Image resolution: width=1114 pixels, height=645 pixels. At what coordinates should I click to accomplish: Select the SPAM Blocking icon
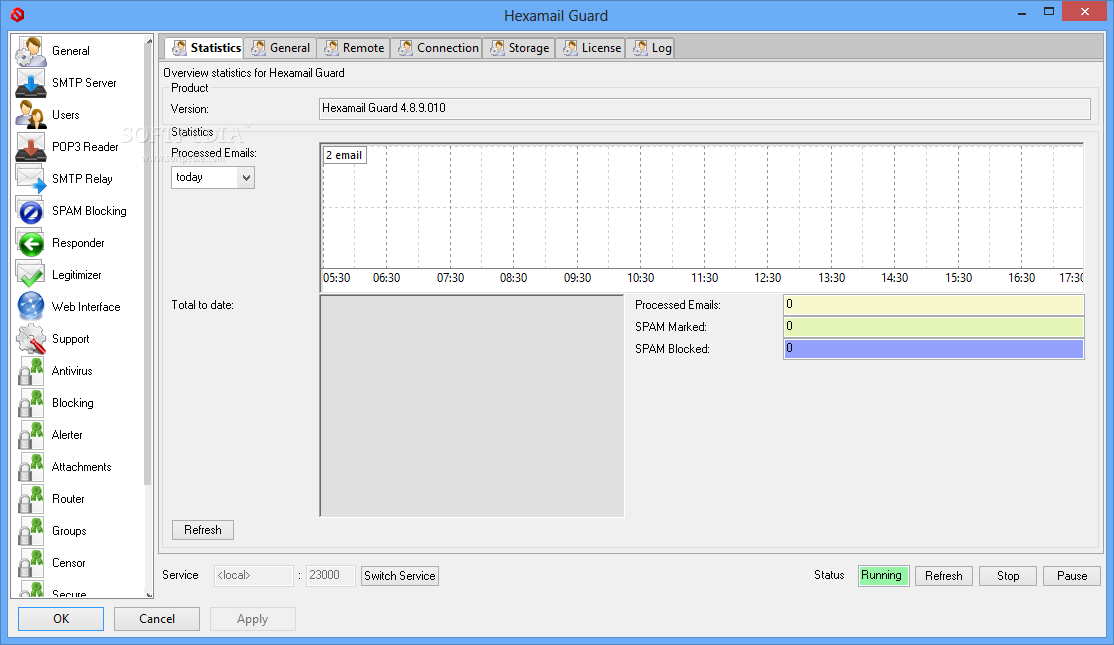tap(31, 211)
